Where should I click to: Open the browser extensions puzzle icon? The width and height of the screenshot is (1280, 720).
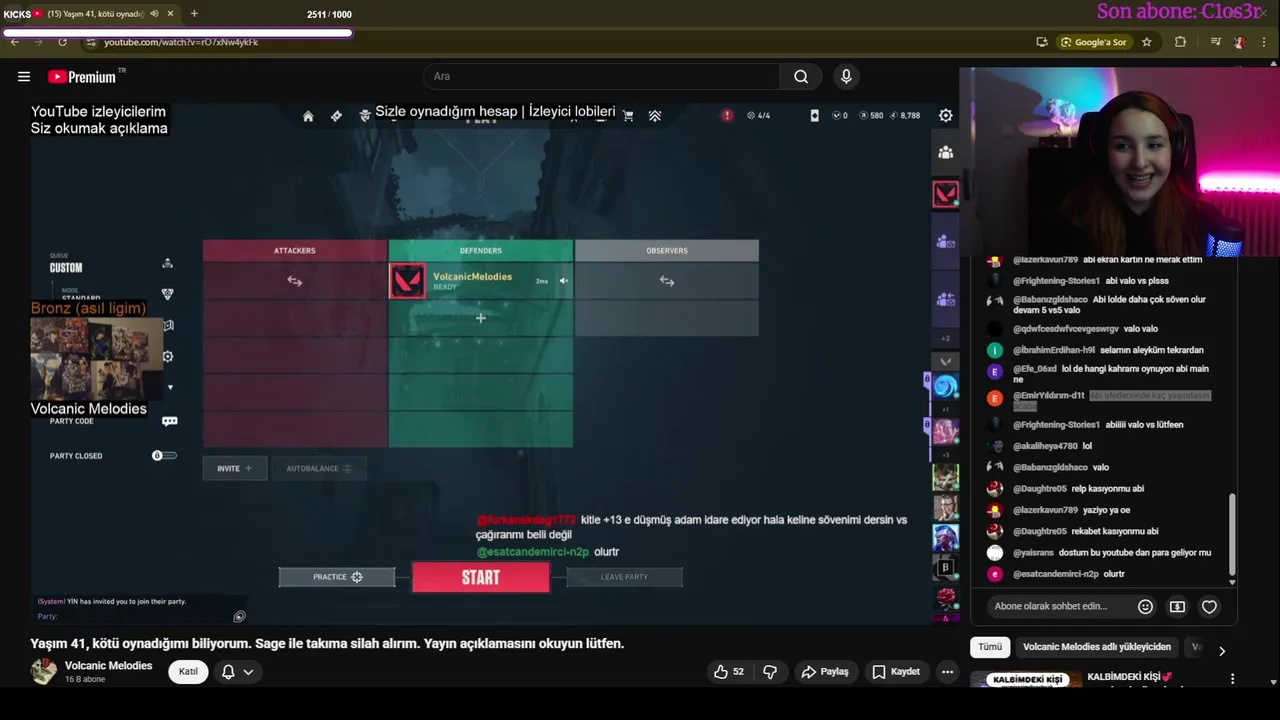1180,42
